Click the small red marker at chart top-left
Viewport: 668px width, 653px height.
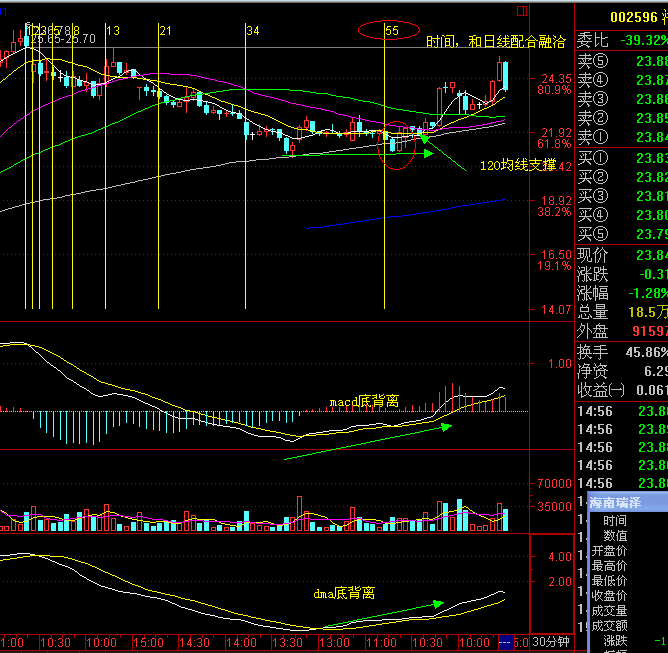6,12
